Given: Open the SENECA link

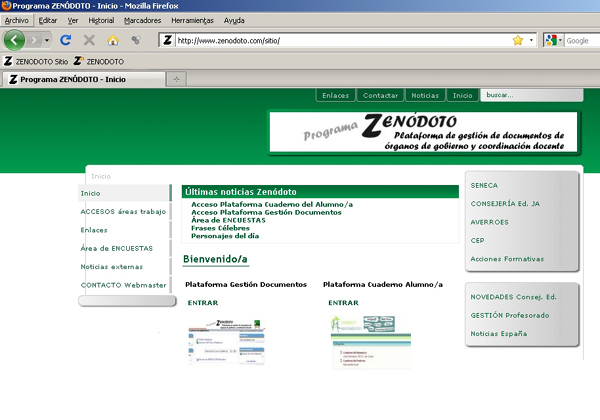Looking at the screenshot, I should (x=484, y=185).
